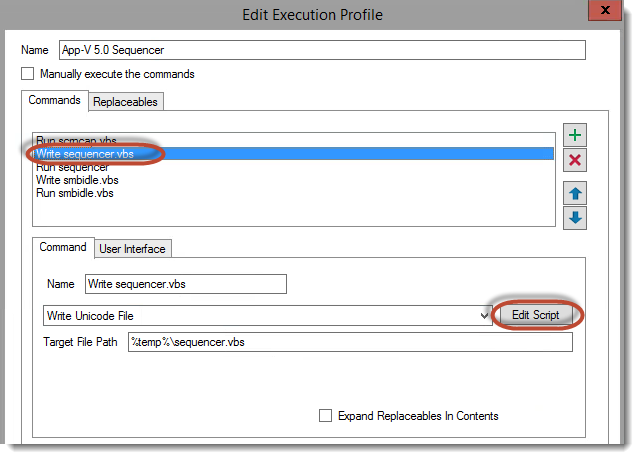This screenshot has height=459, width=639.
Task: Edit the profile Name field
Action: (322, 50)
